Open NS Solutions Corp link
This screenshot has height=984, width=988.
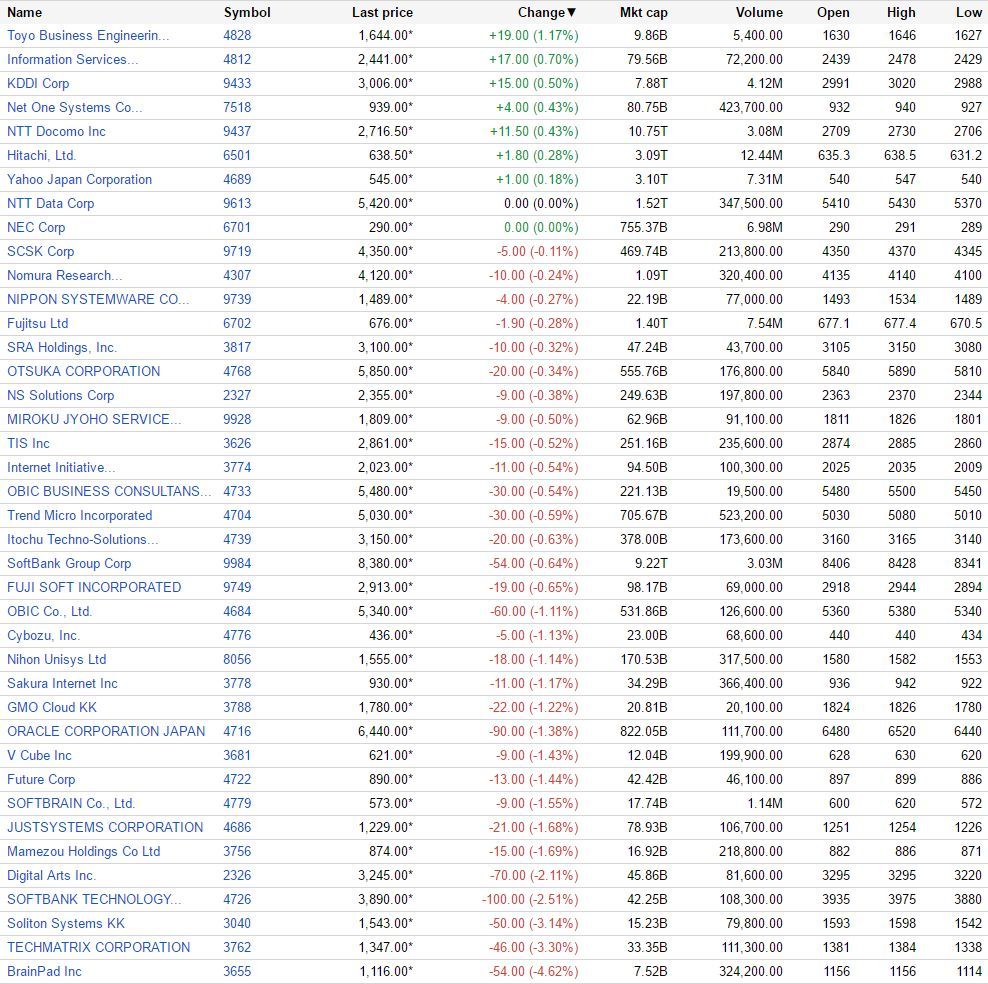pos(60,395)
